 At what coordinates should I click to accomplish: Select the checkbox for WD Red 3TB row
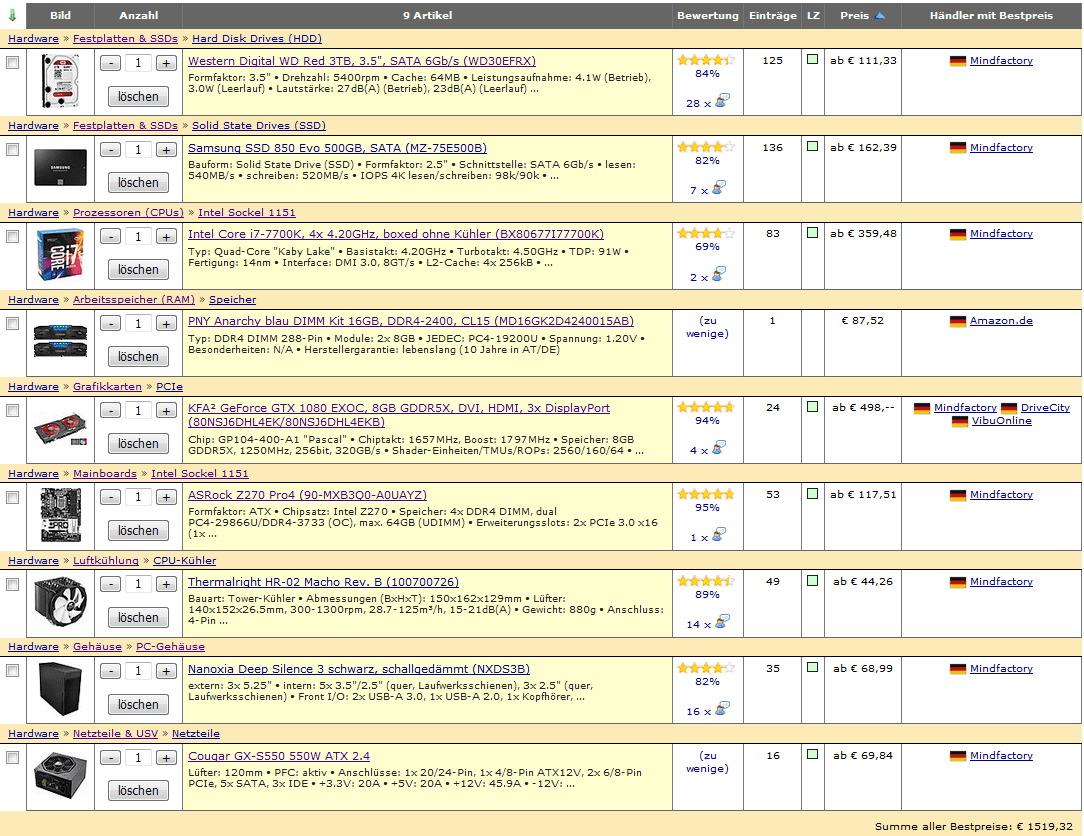point(12,63)
